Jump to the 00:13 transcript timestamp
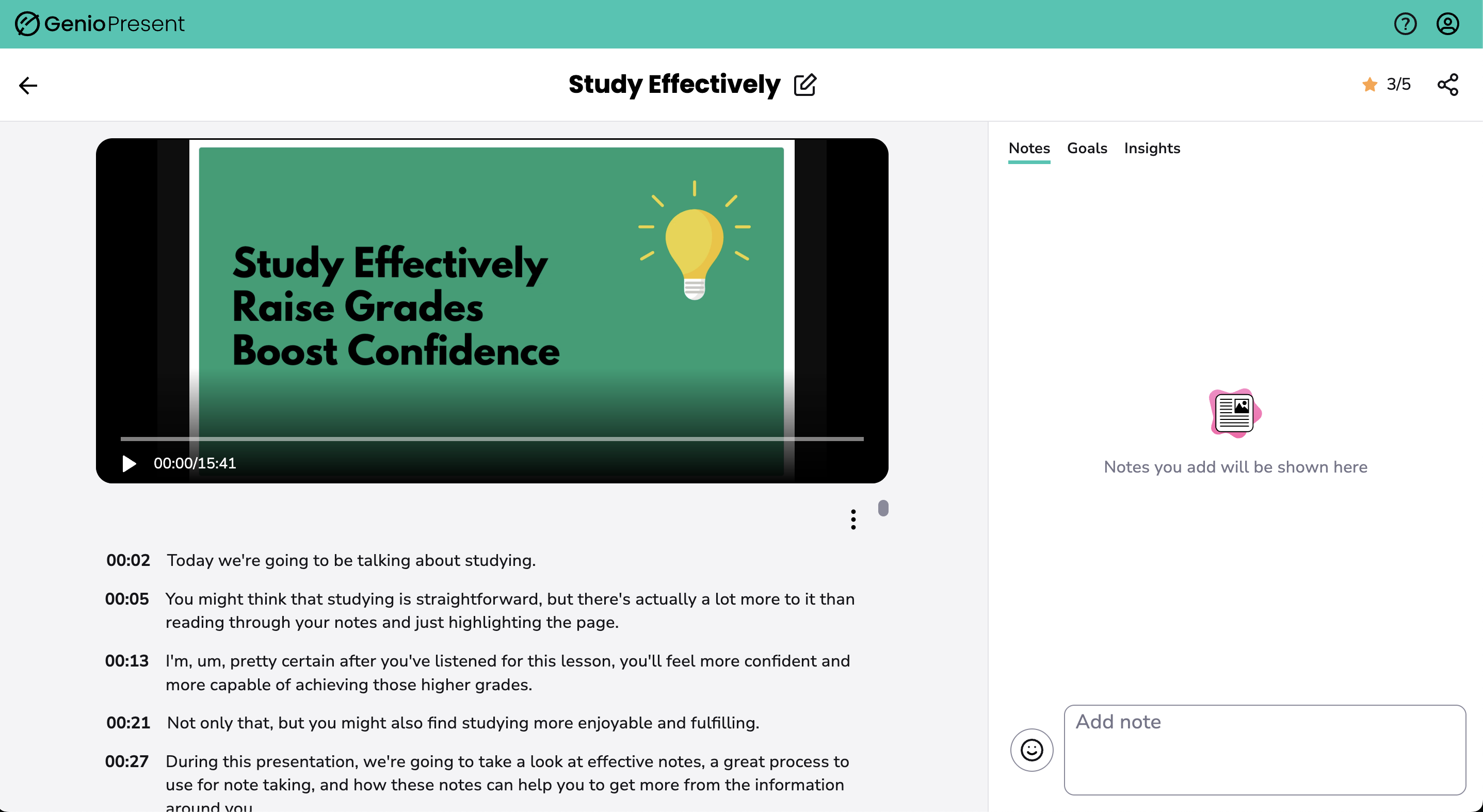 click(x=126, y=661)
